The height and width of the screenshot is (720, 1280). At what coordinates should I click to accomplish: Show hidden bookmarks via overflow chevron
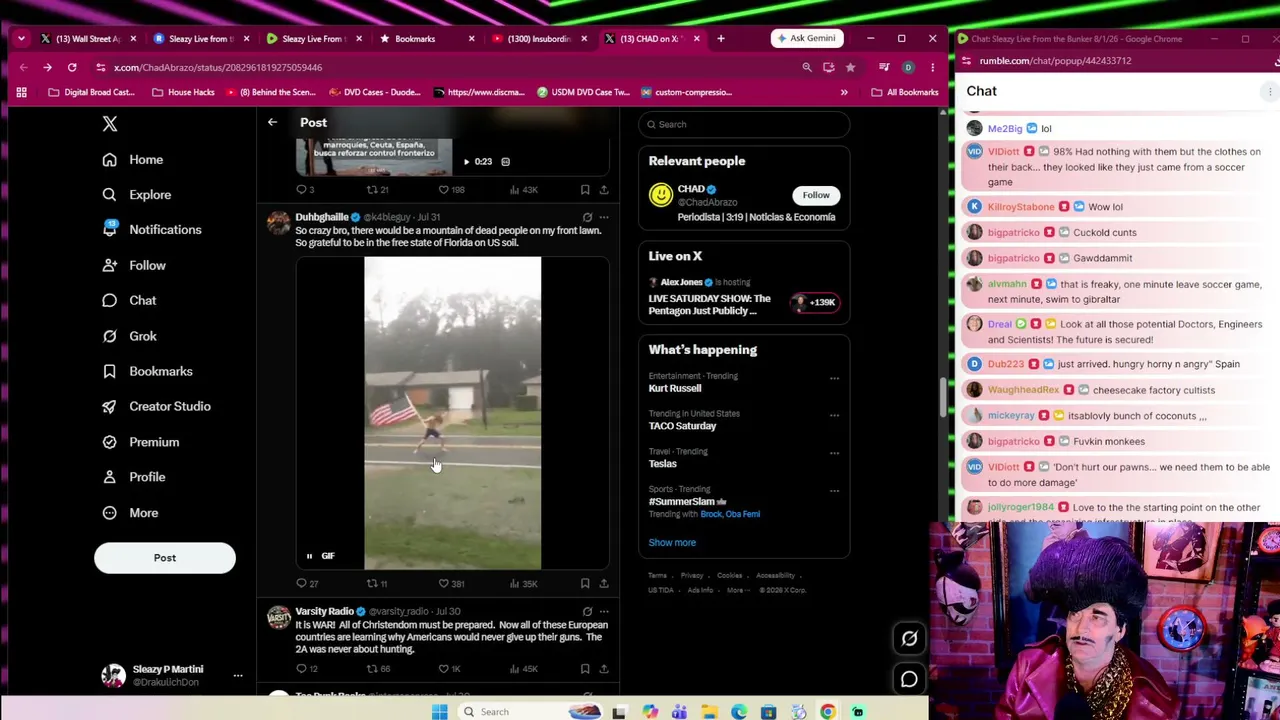844,92
